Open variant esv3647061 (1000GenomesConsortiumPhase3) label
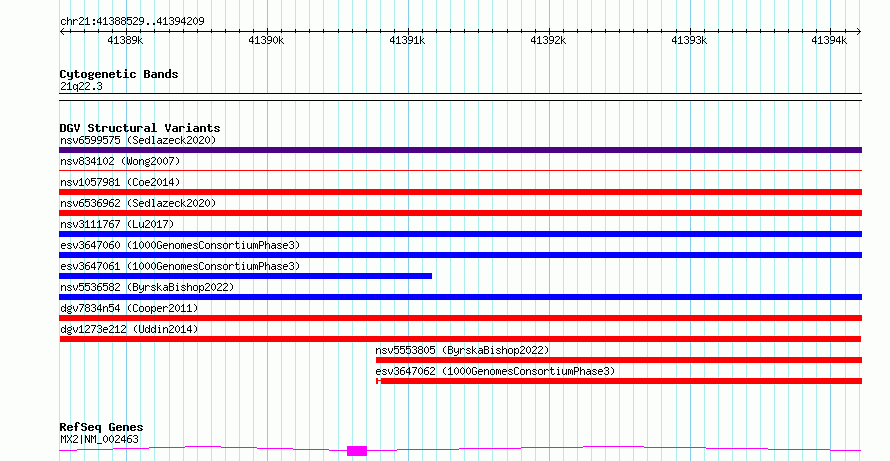The height and width of the screenshot is (461, 890). click(x=180, y=266)
